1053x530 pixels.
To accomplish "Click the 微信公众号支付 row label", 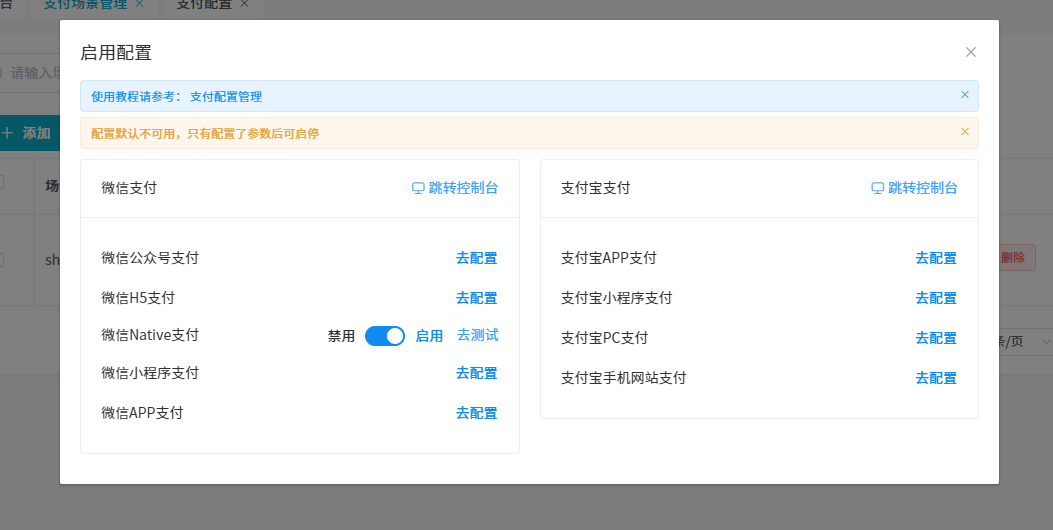I will tap(150, 258).
